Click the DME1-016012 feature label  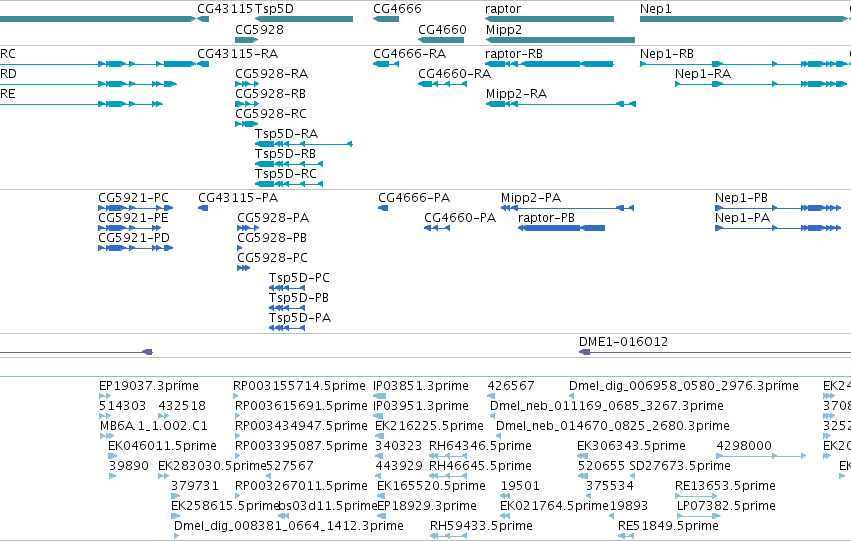[624, 342]
